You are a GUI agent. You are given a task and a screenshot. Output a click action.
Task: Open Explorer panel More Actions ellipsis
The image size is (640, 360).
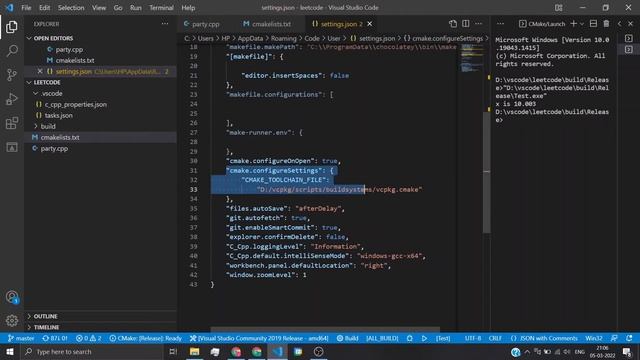coord(165,24)
